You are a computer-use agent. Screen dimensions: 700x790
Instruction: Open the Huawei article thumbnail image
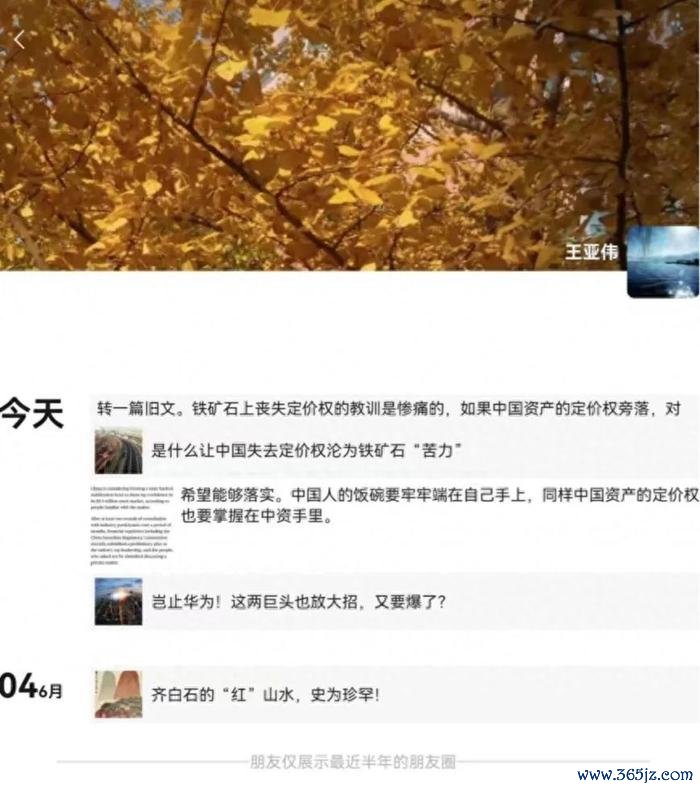pyautogui.click(x=118, y=602)
